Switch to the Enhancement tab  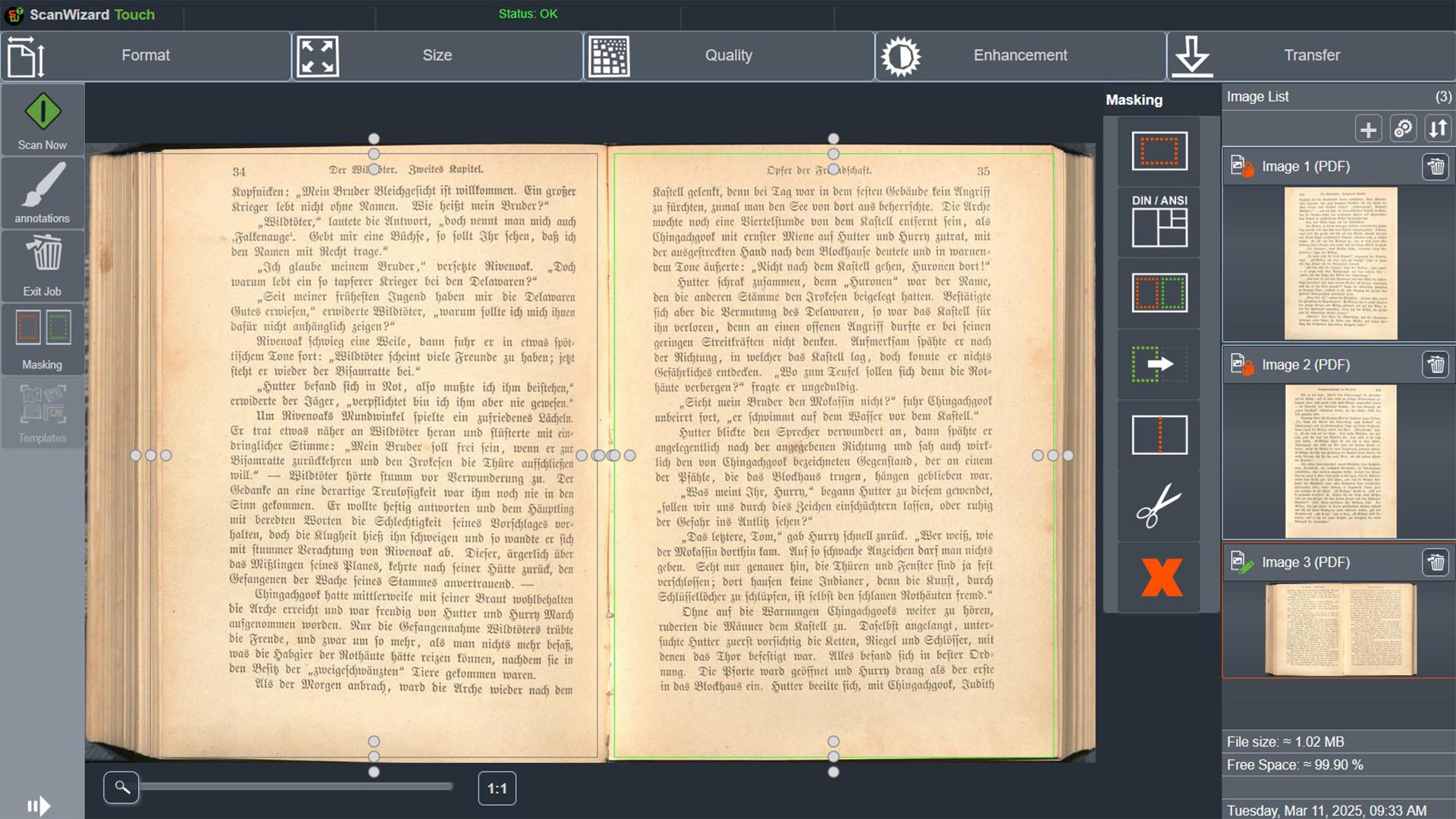coord(1020,55)
